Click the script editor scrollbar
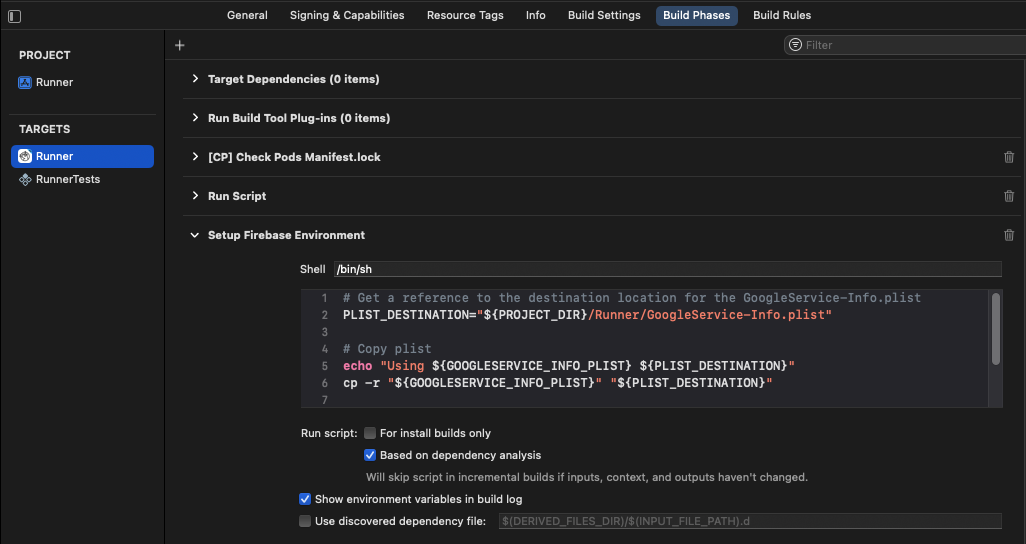 click(x=995, y=330)
